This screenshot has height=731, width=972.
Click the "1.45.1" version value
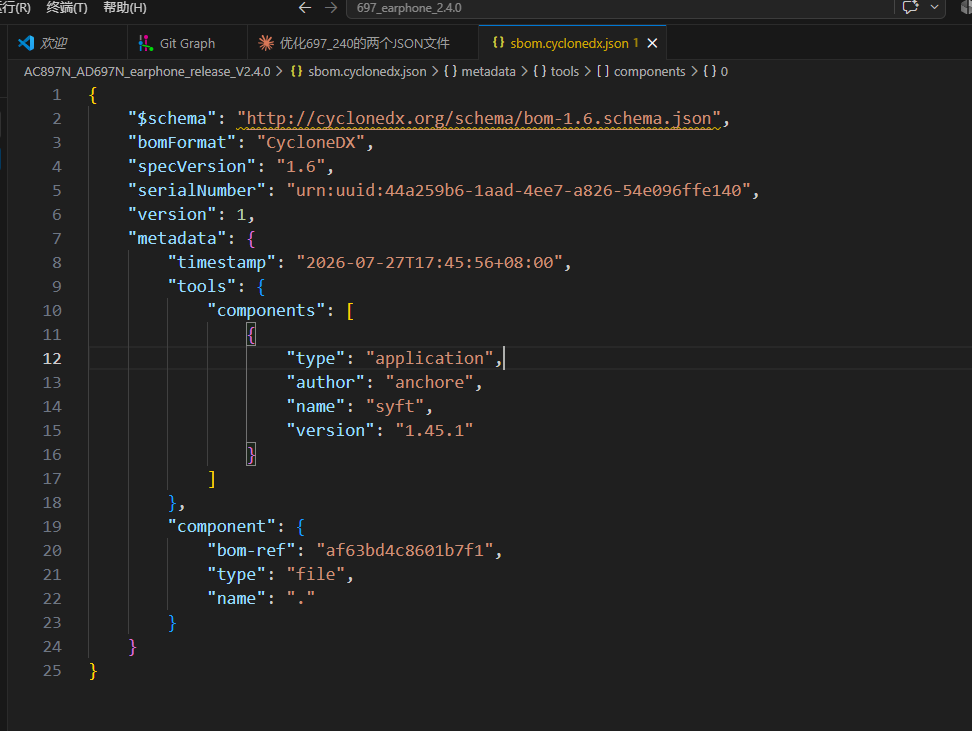coord(434,431)
